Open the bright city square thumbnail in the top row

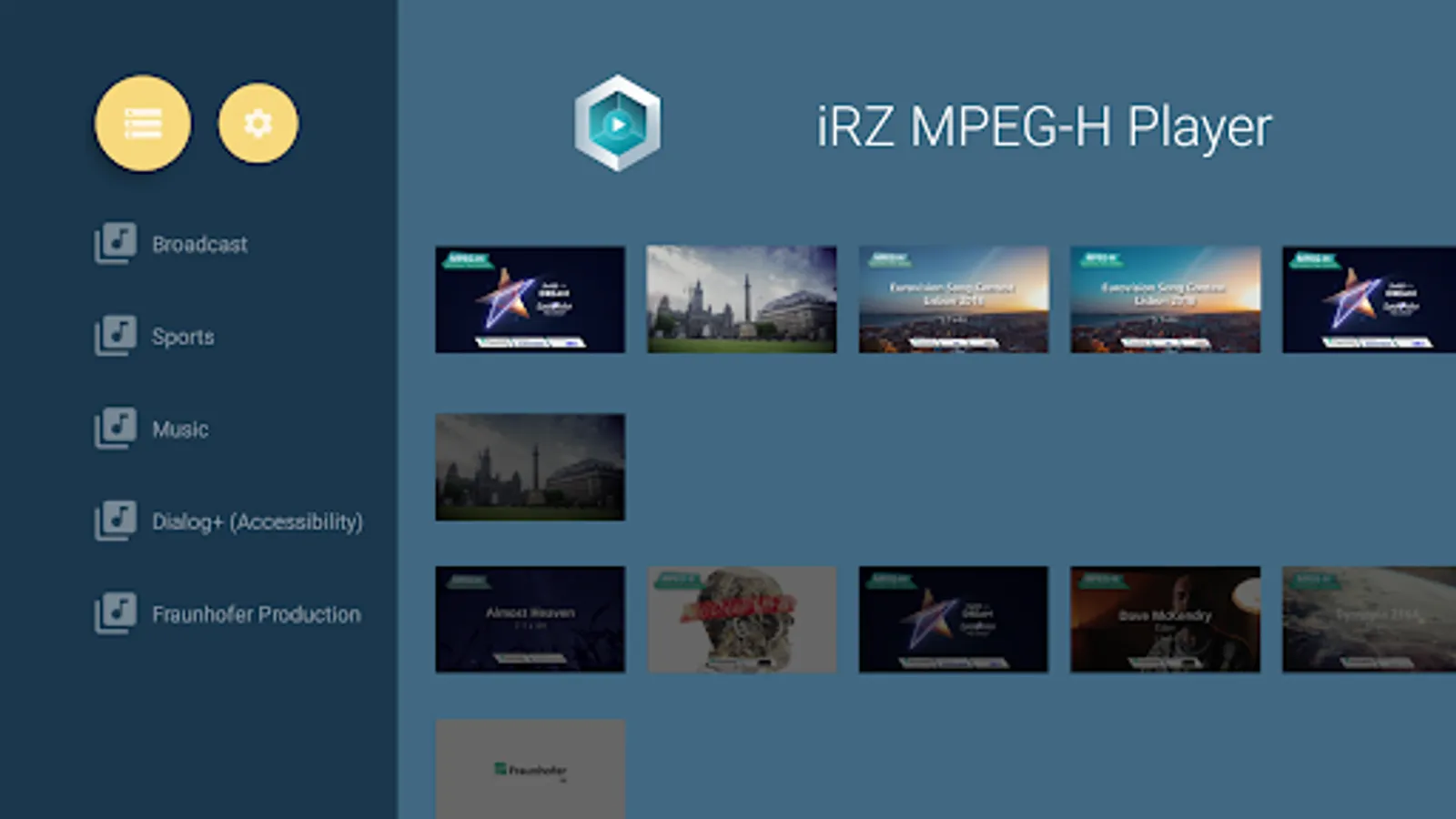coord(742,299)
